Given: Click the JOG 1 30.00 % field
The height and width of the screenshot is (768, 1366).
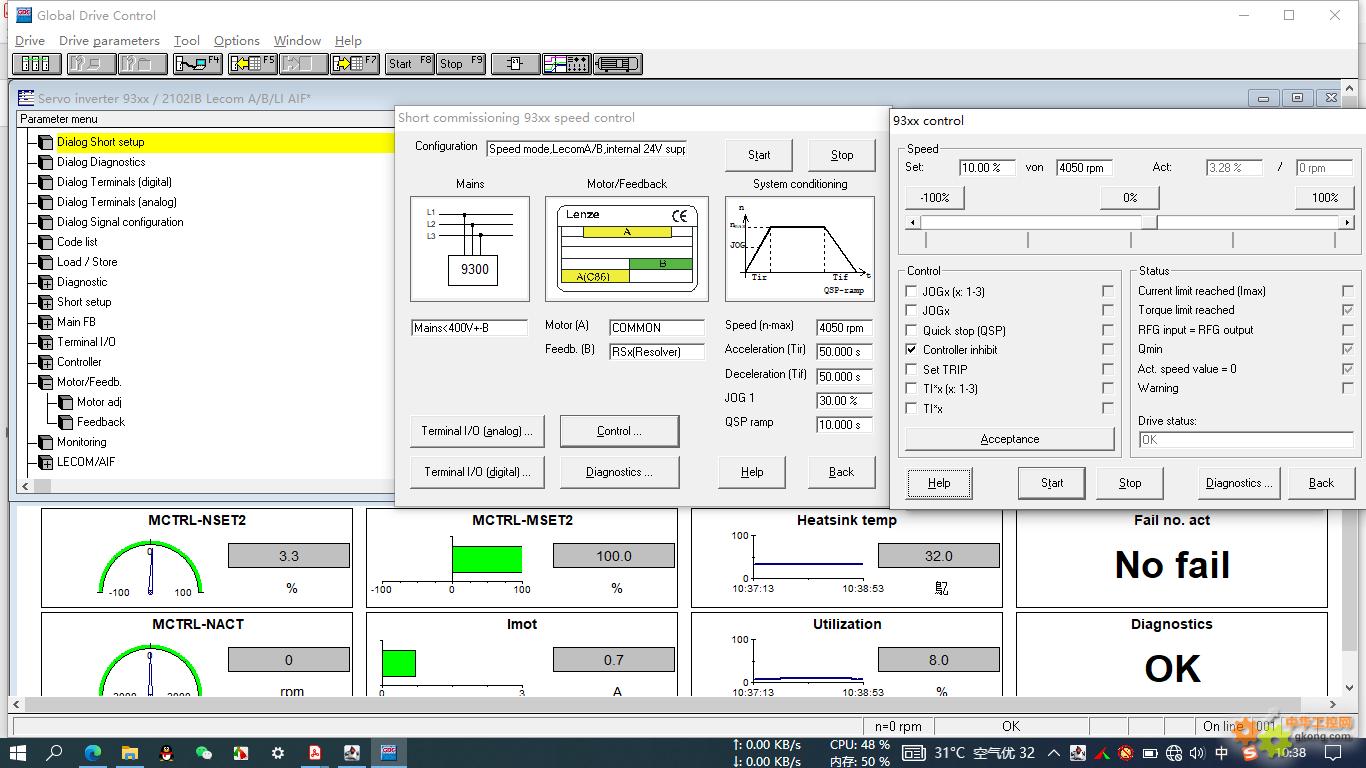Looking at the screenshot, I should click(844, 400).
